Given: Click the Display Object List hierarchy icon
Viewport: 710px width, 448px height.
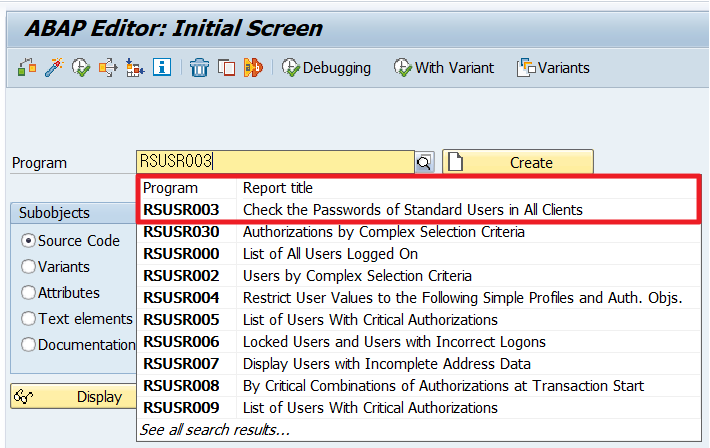Looking at the screenshot, I should [x=135, y=68].
